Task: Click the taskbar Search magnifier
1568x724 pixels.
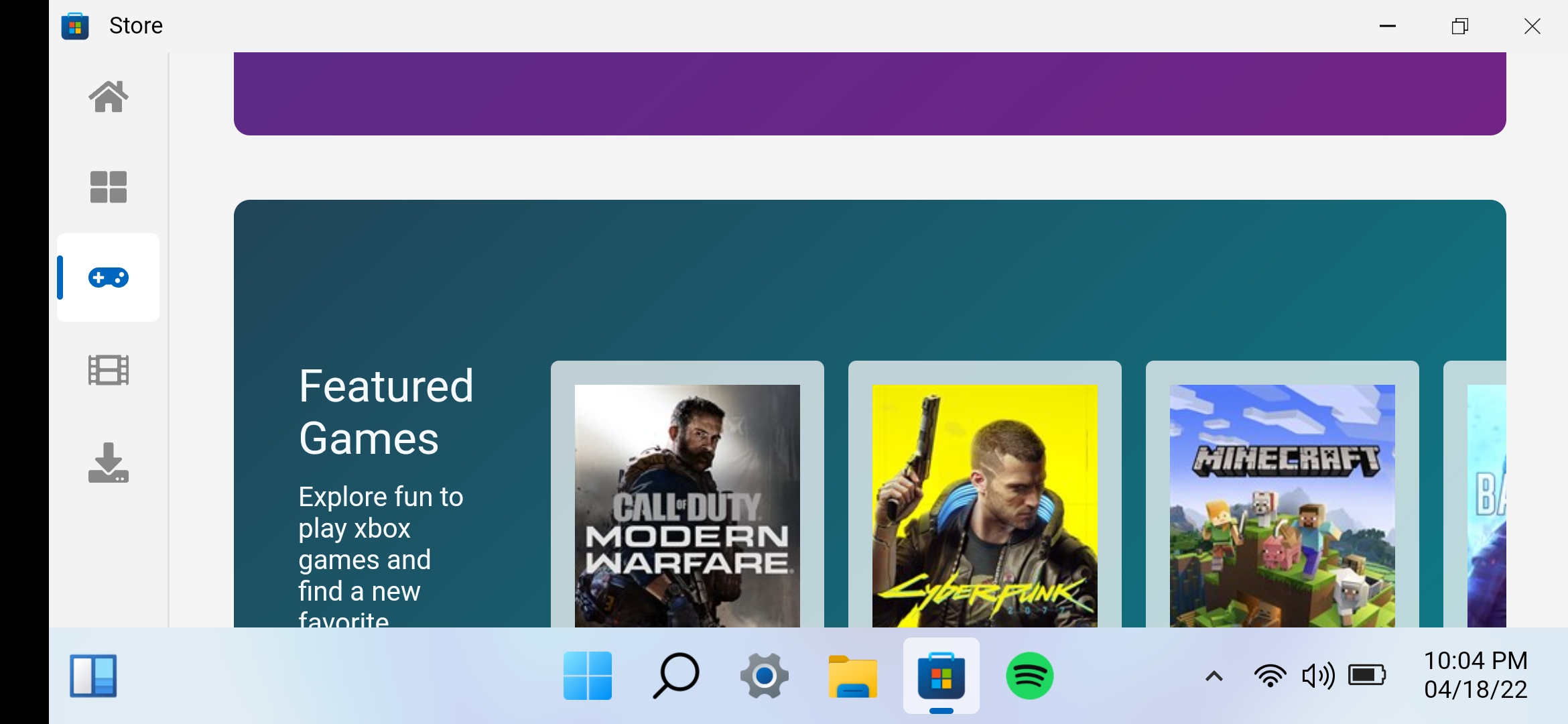Action: click(676, 676)
